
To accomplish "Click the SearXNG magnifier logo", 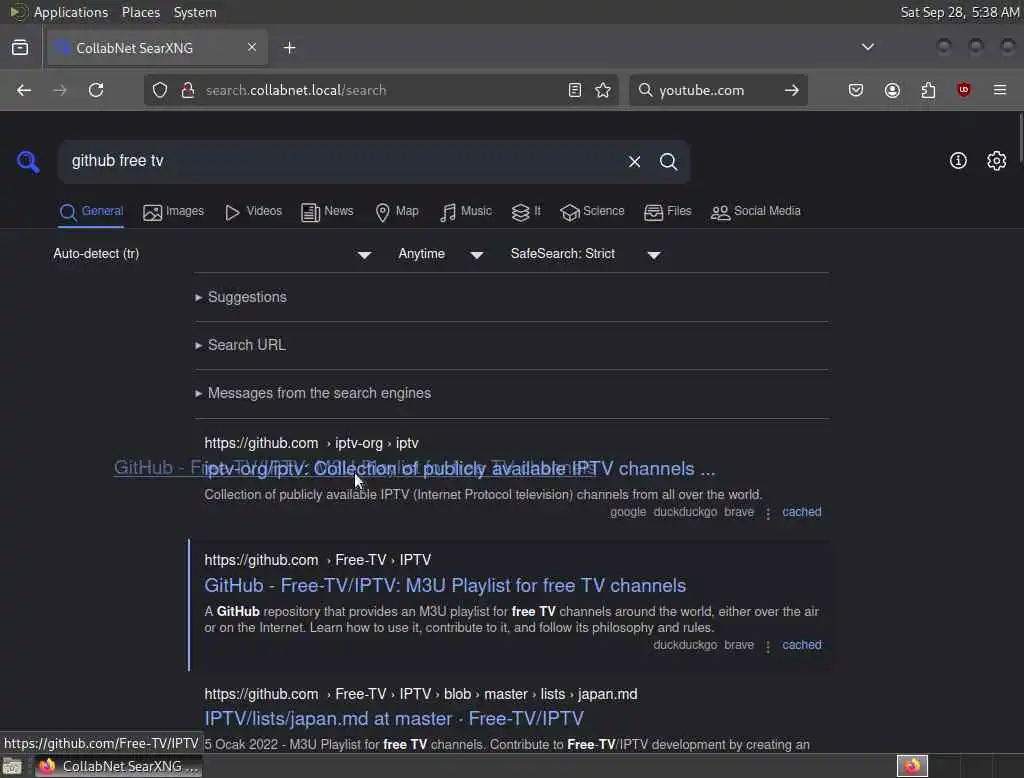I will point(28,161).
